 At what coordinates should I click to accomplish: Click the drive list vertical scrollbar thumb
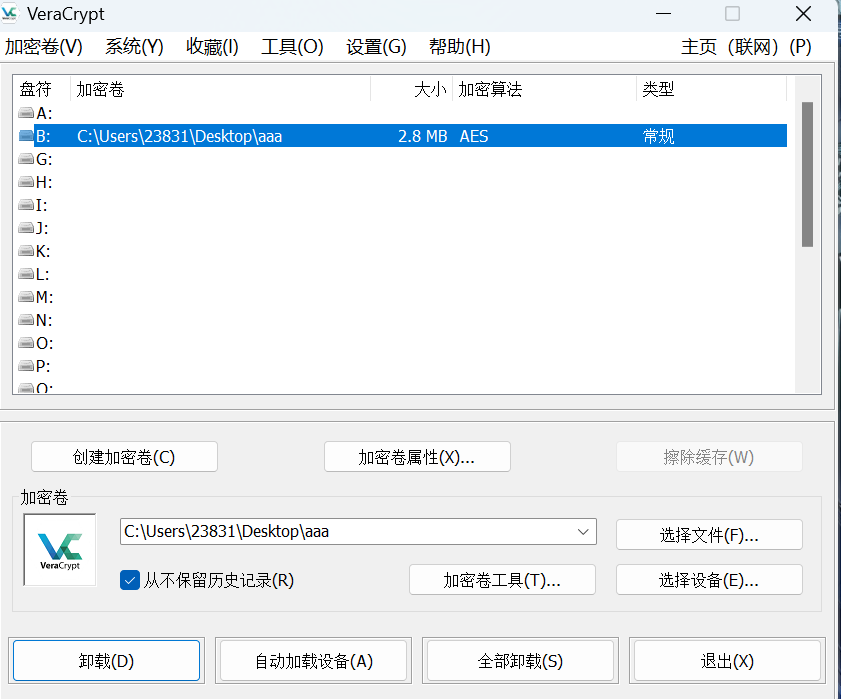807,174
